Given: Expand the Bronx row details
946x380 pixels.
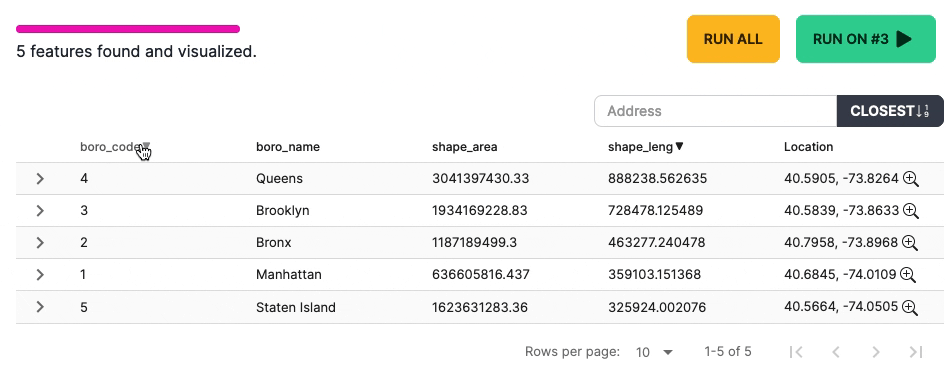Looking at the screenshot, I should [40, 242].
